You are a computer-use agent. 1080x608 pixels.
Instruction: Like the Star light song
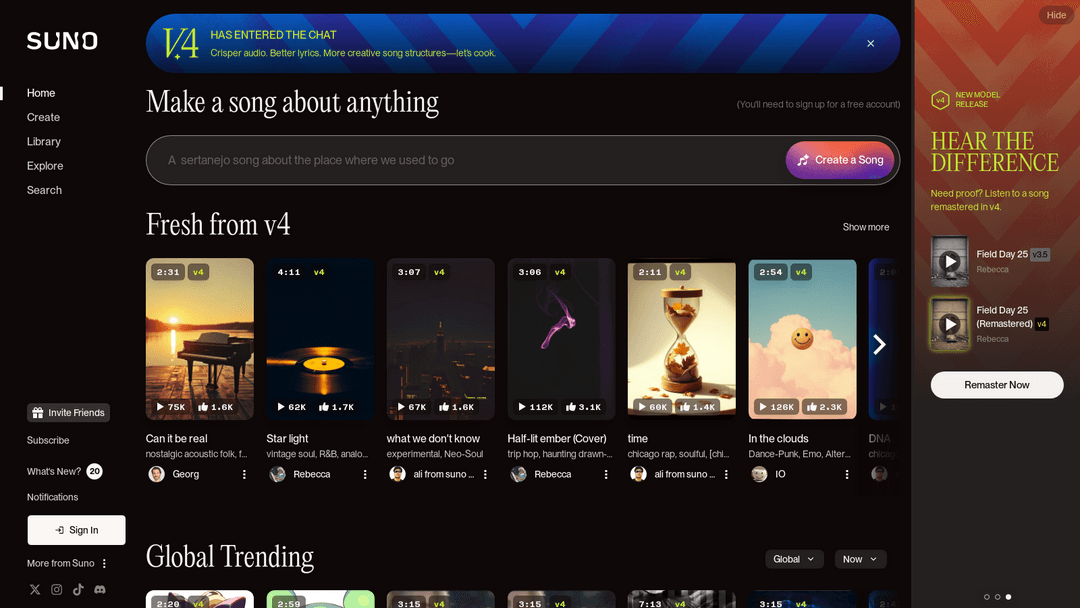coord(336,407)
